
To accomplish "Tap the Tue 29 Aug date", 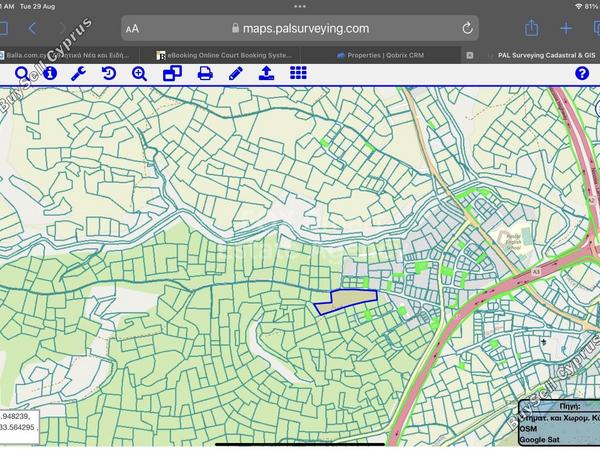I will [x=38, y=7].
